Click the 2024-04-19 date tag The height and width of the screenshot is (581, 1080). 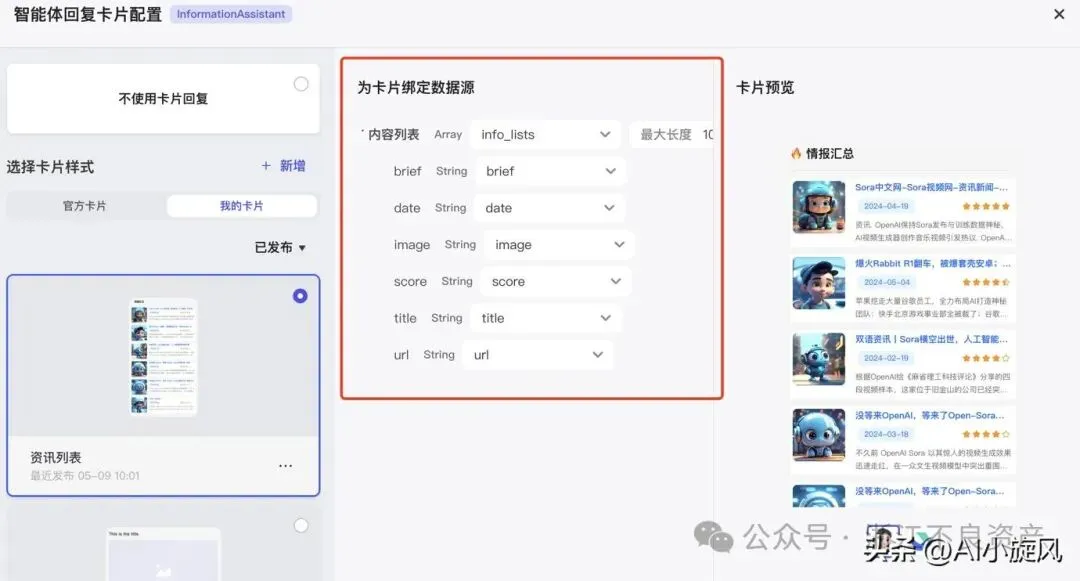pos(886,206)
